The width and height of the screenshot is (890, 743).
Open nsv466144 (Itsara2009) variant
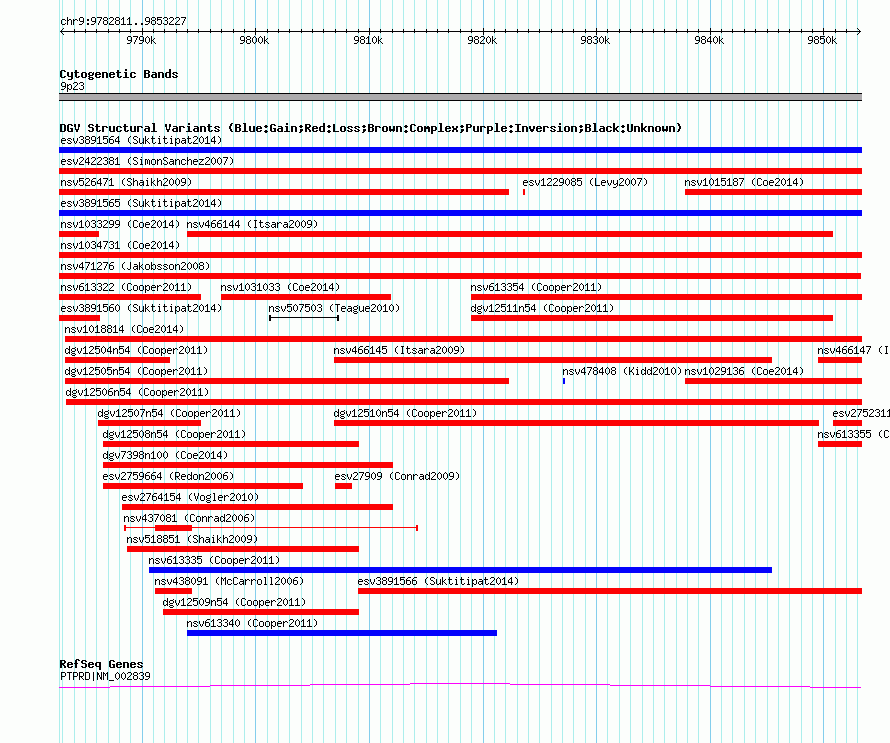(252, 224)
